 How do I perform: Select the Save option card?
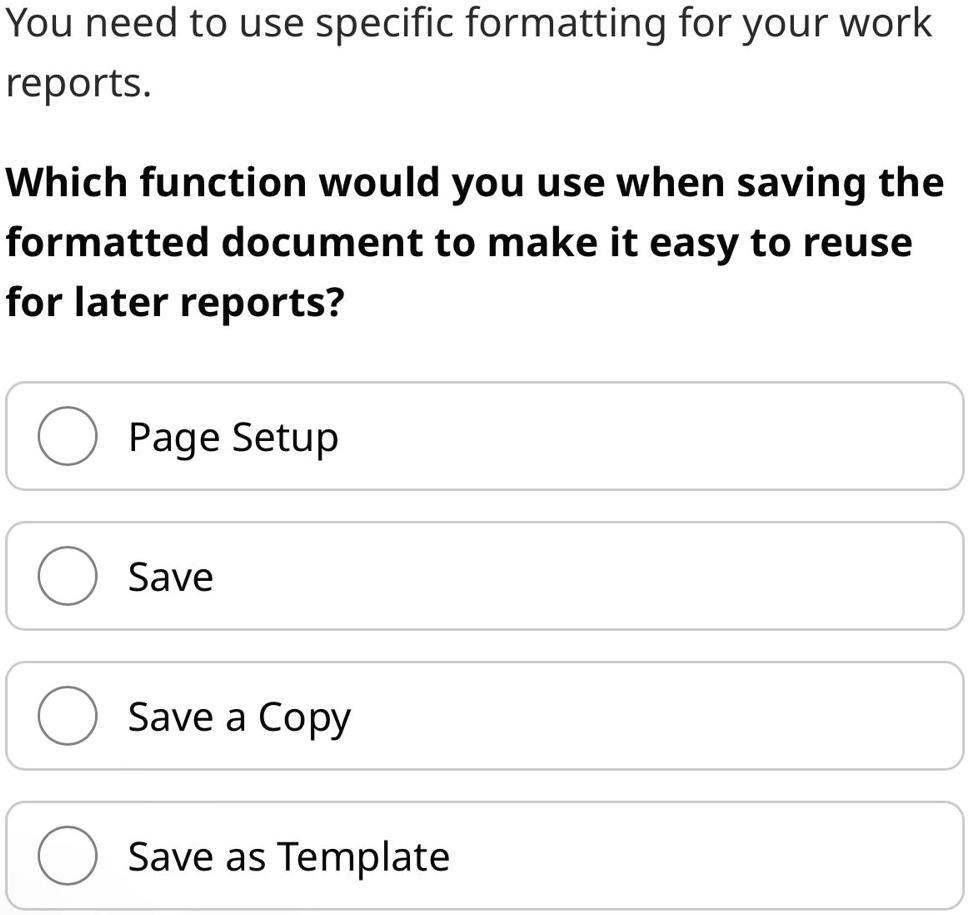(x=484, y=576)
